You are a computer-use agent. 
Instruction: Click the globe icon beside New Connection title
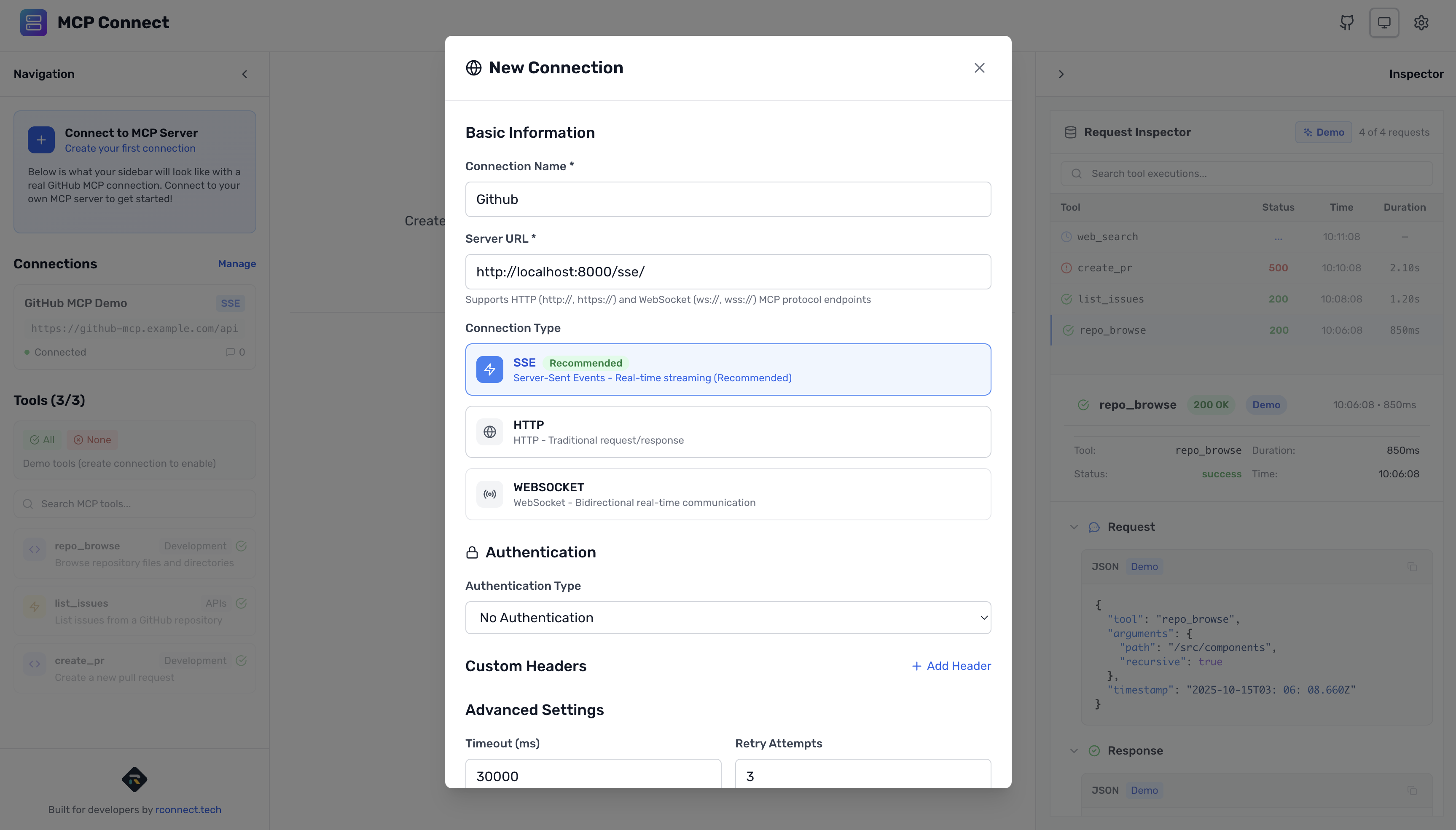(x=473, y=68)
